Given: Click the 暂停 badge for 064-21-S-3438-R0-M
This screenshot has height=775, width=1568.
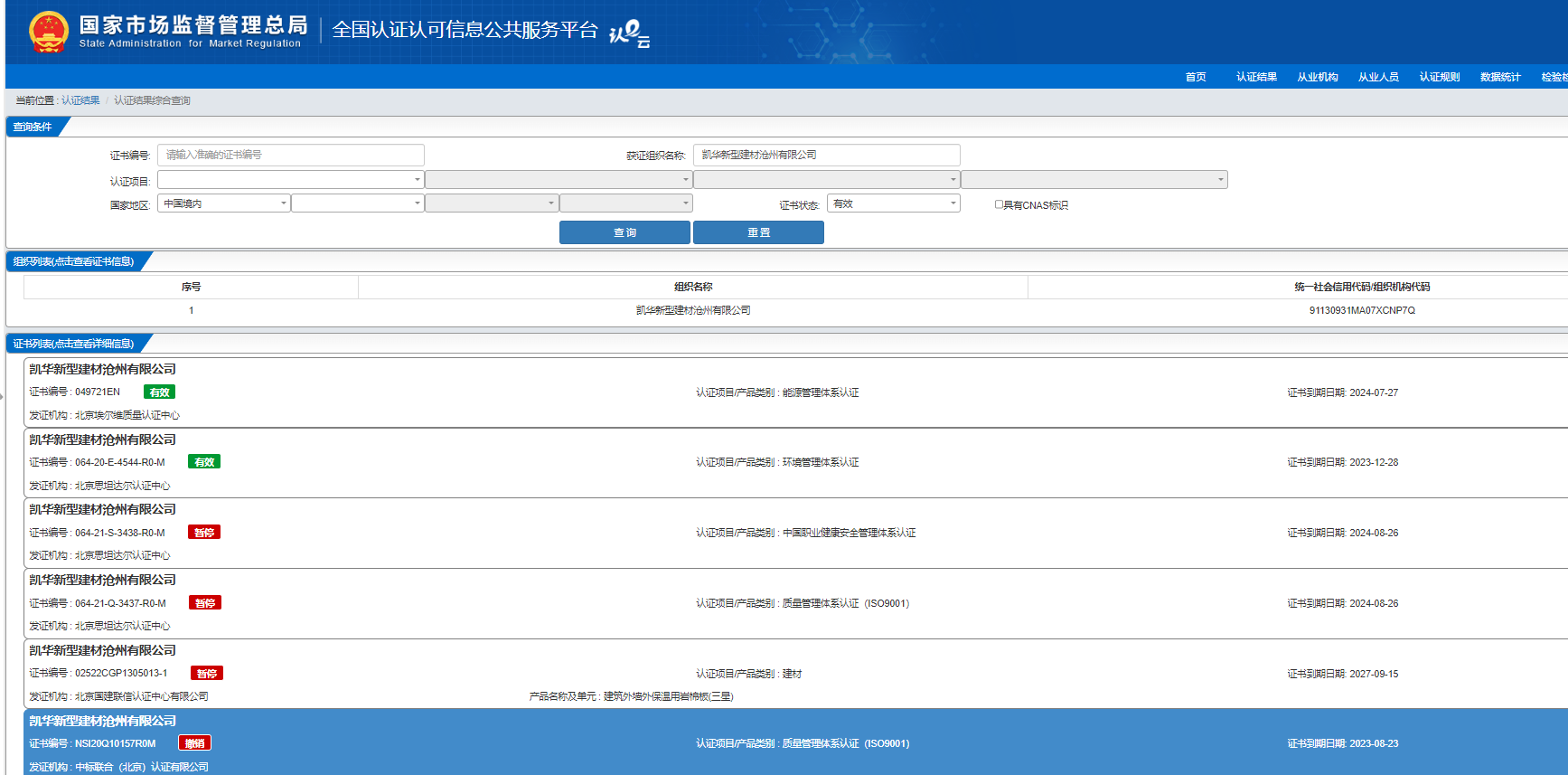Looking at the screenshot, I should [204, 533].
